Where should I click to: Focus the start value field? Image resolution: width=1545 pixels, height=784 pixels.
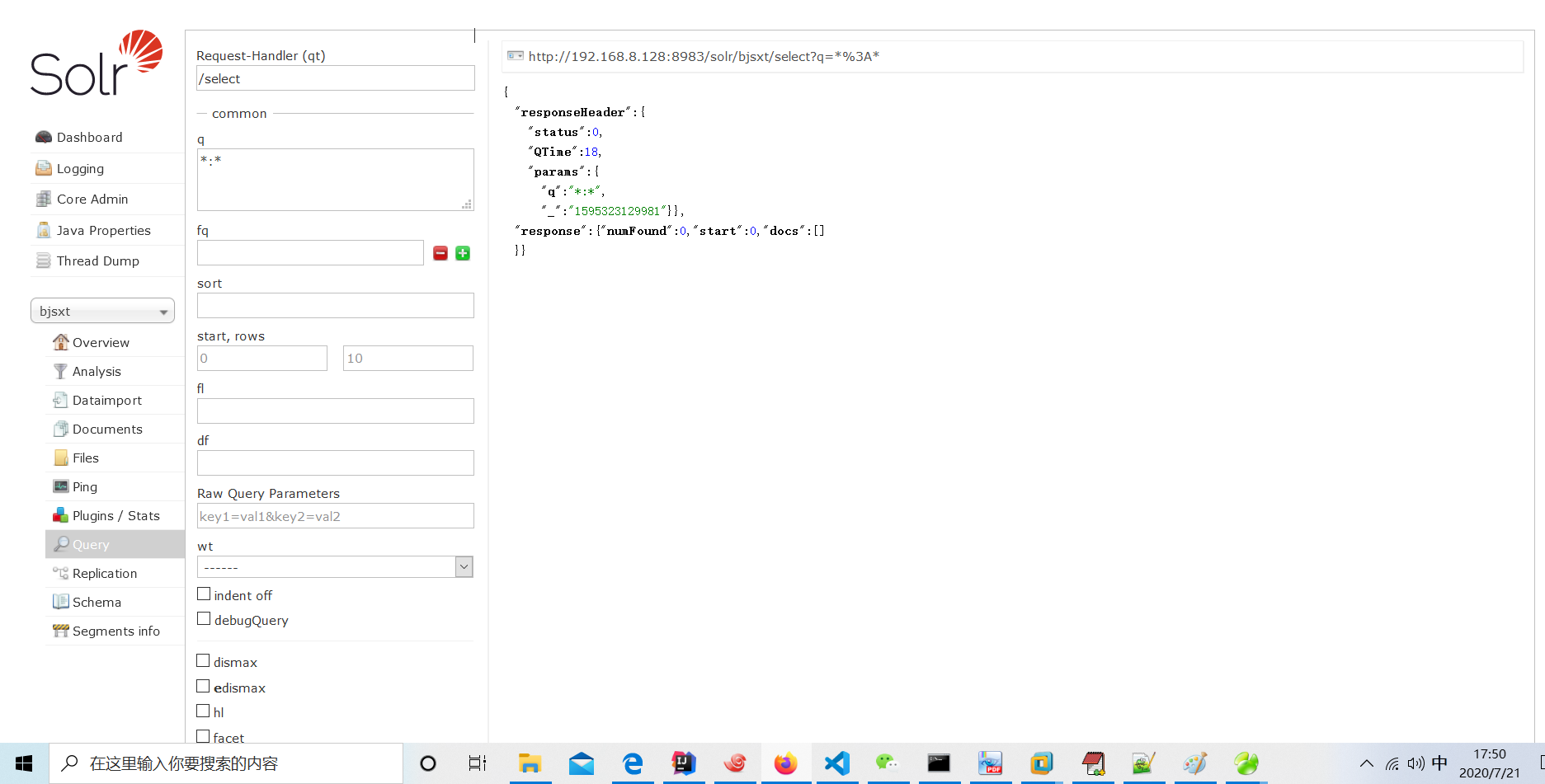262,358
